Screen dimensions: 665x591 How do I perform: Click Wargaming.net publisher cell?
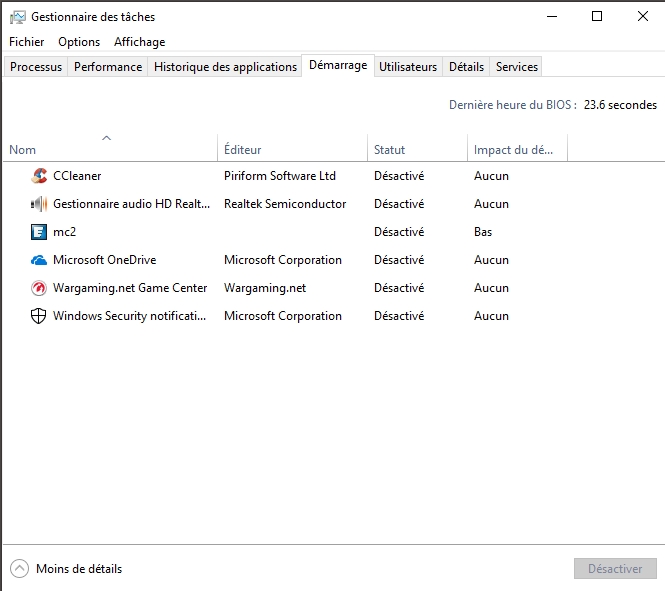coord(265,288)
